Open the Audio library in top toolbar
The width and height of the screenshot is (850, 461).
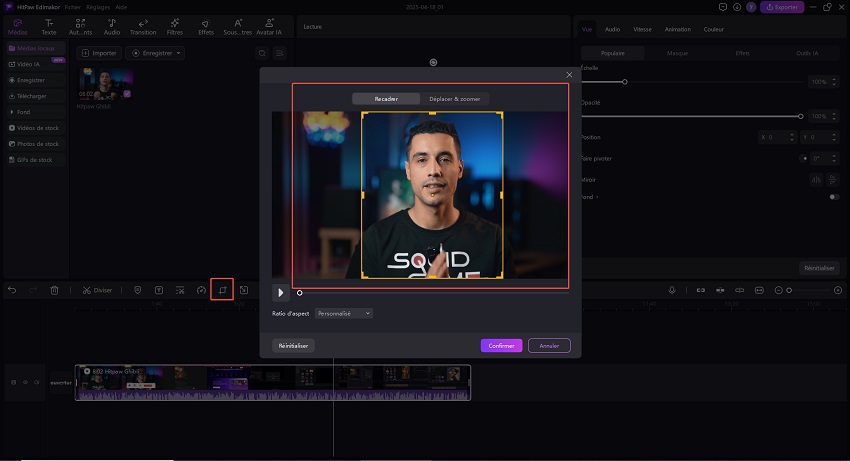pyautogui.click(x=112, y=27)
